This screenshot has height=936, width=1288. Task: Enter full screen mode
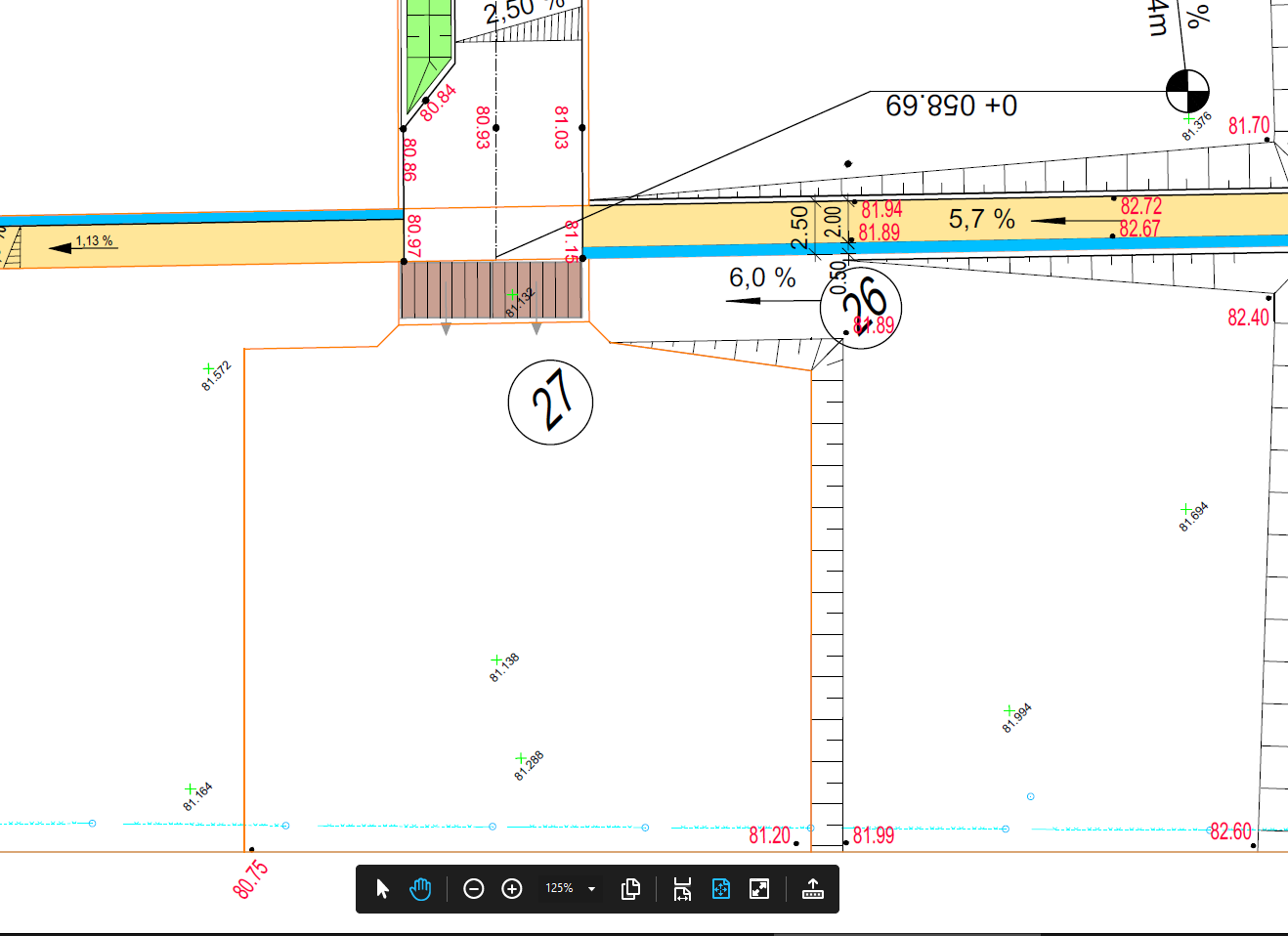tap(759, 889)
